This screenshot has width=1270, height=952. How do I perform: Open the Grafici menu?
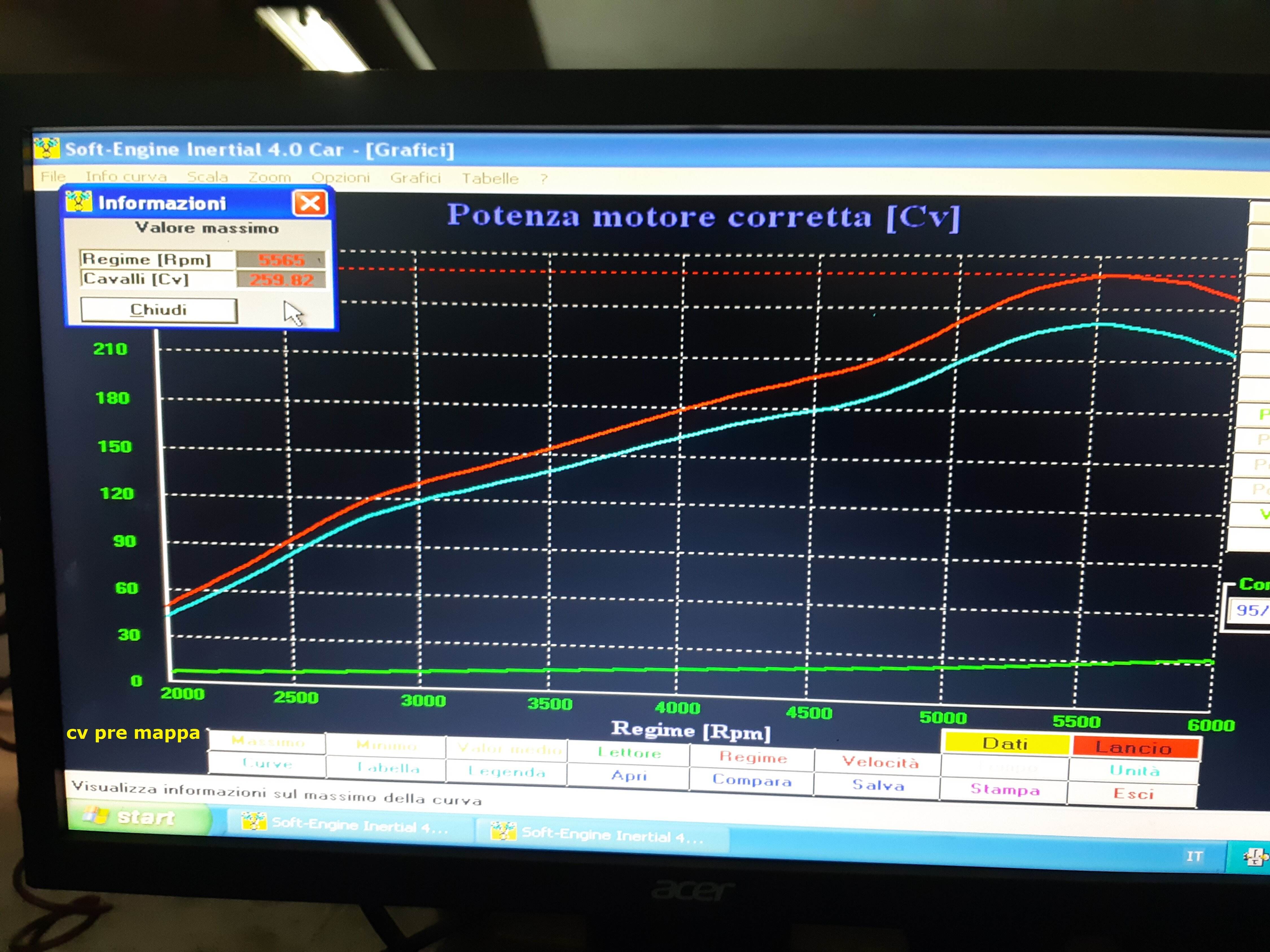pos(415,178)
